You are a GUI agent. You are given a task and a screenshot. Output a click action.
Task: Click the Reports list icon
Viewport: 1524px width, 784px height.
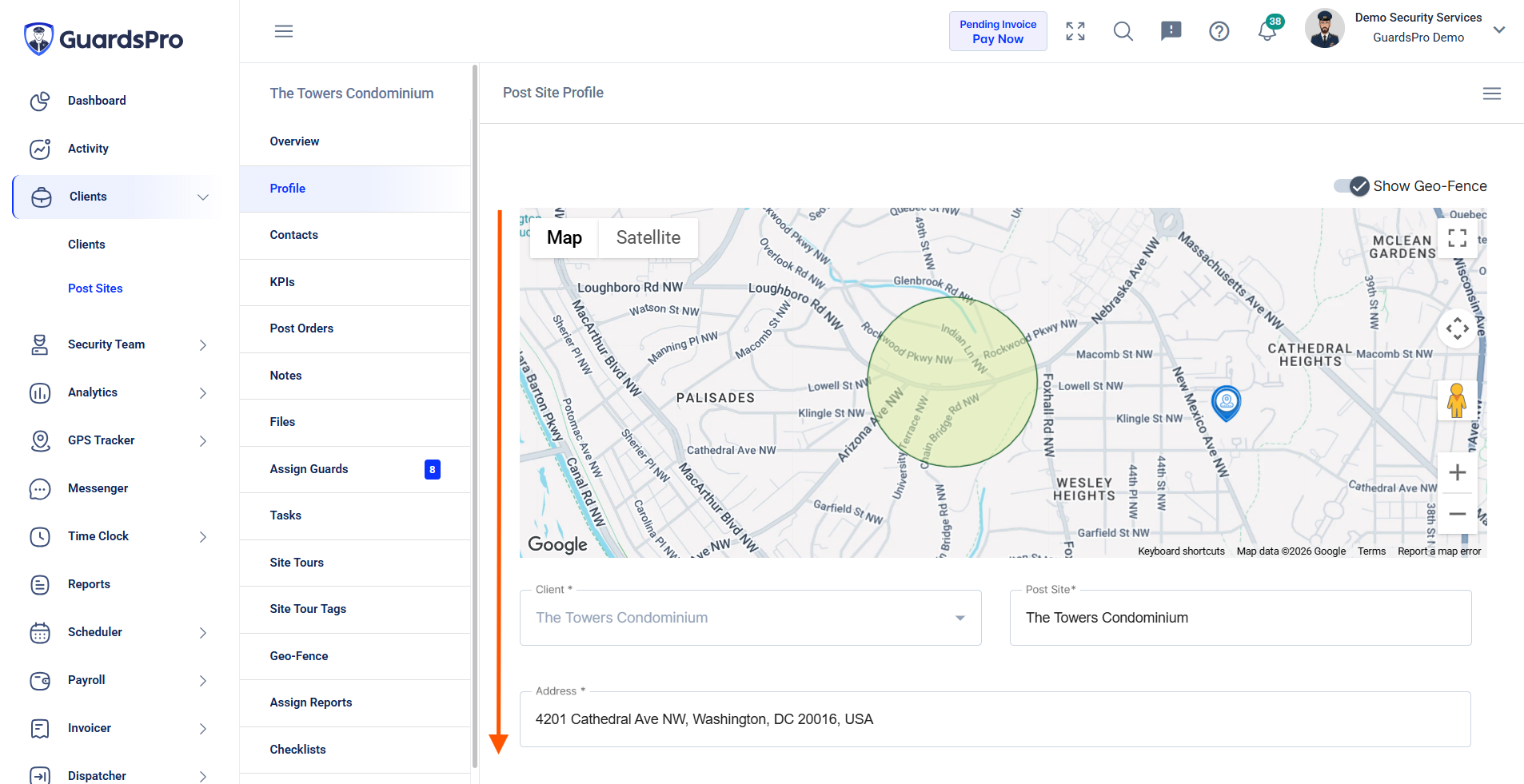40,585
